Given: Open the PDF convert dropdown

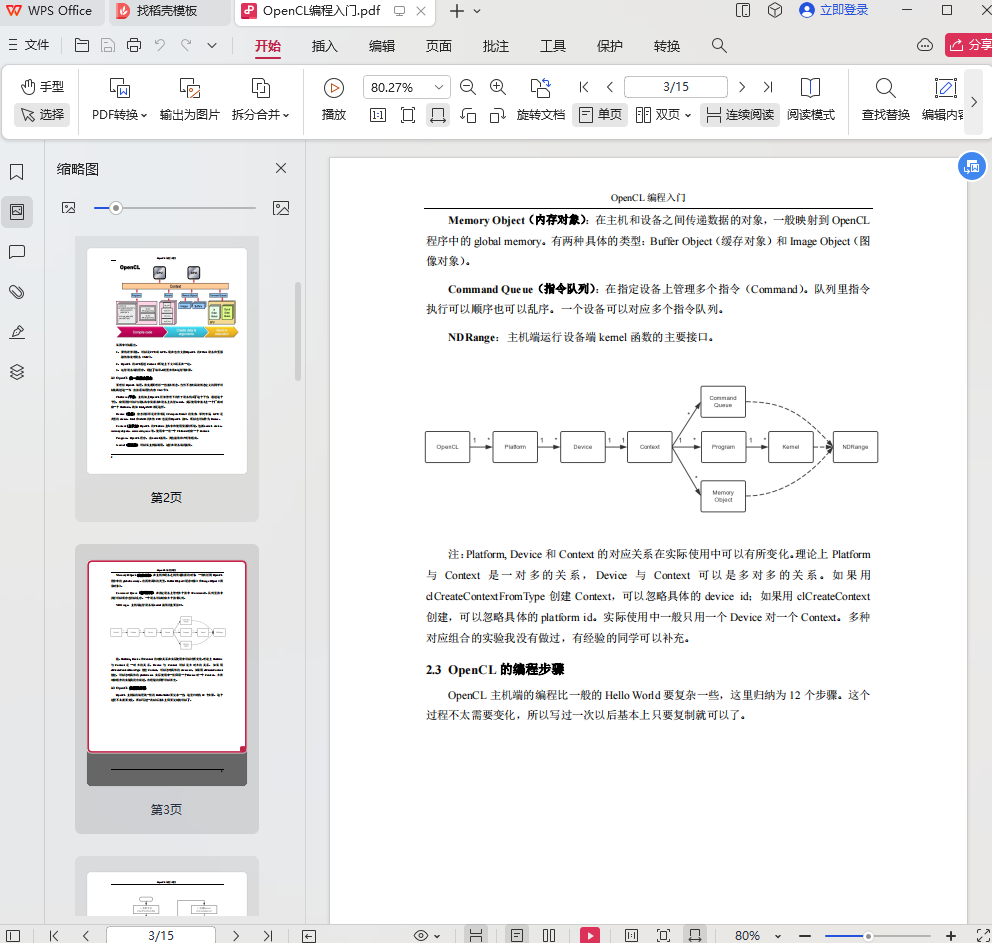Looking at the screenshot, I should 119,115.
